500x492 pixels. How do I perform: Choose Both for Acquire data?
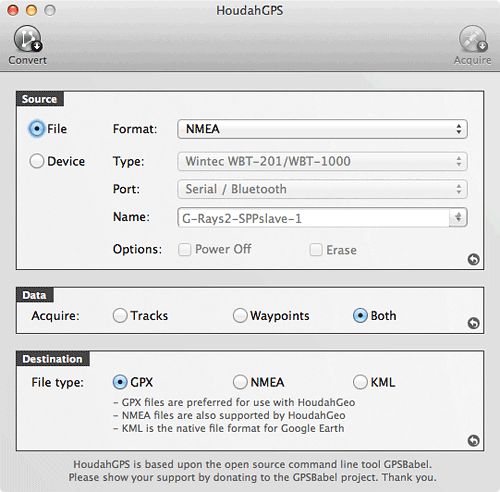pyautogui.click(x=360, y=315)
